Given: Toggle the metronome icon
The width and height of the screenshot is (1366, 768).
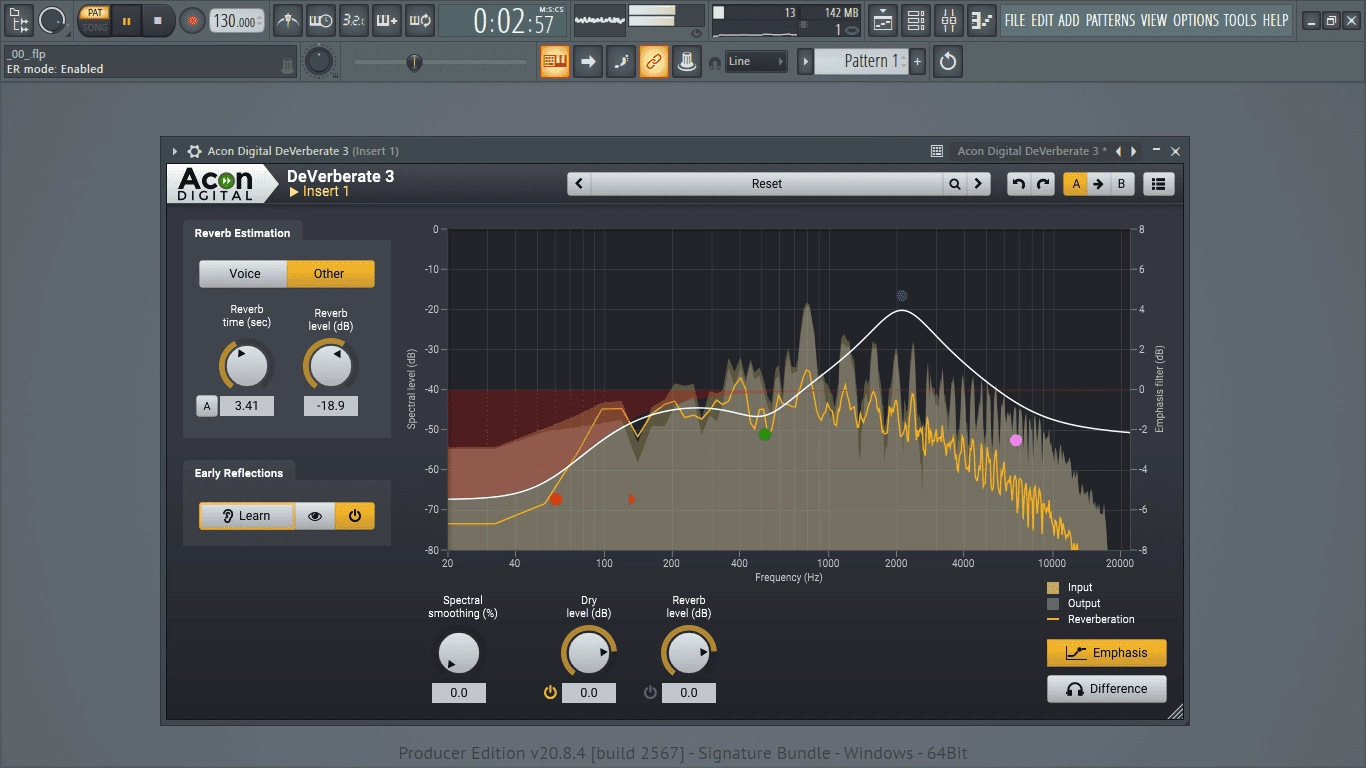Looking at the screenshot, I should (x=288, y=20).
